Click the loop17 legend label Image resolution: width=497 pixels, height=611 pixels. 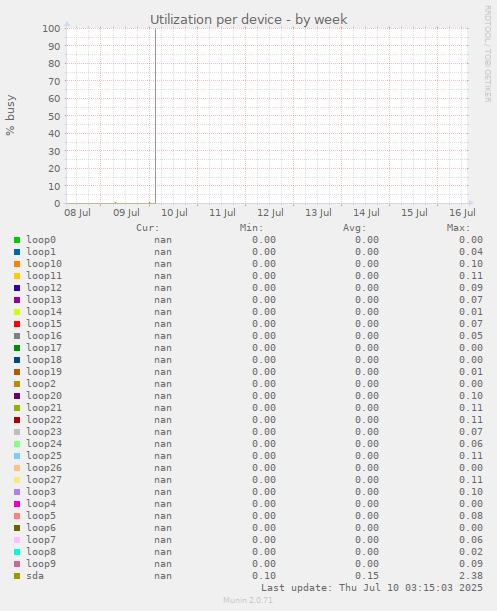point(44,348)
